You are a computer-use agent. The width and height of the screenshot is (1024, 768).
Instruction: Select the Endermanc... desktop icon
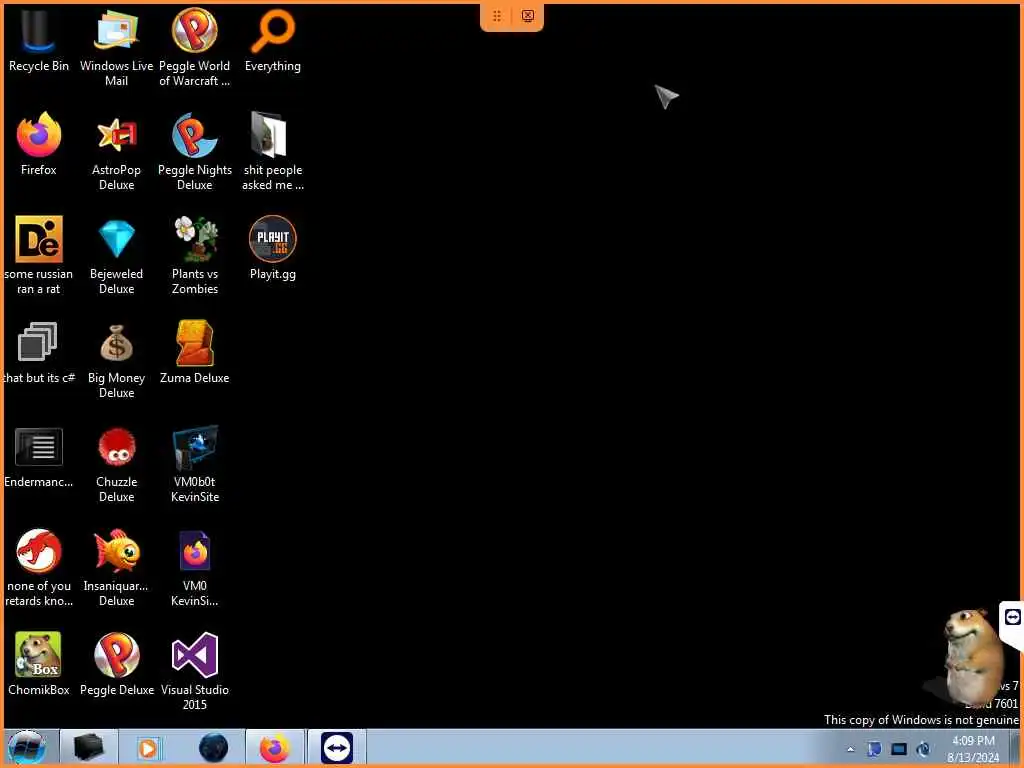[39, 456]
